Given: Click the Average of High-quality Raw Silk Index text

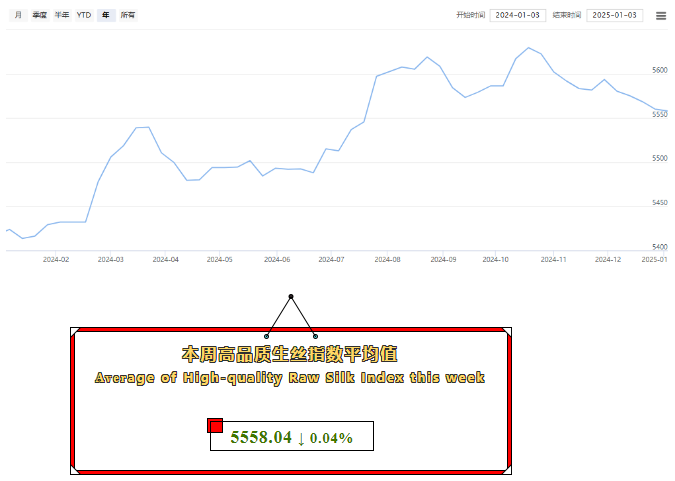Looking at the screenshot, I should [290, 378].
